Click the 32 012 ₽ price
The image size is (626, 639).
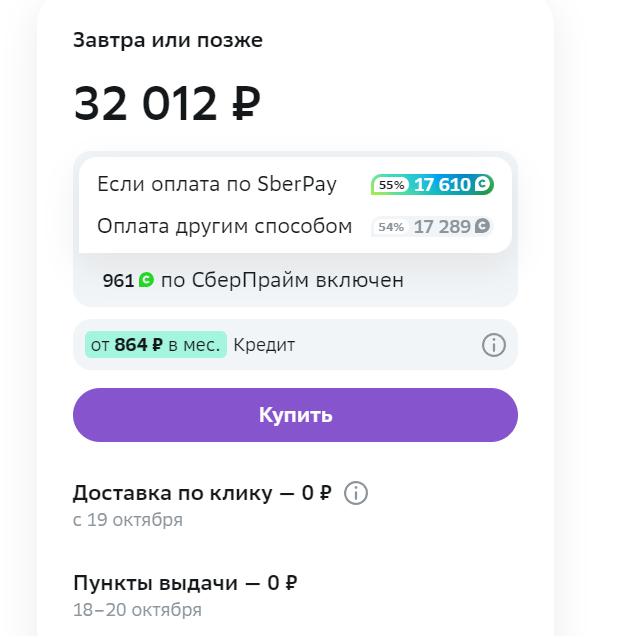point(167,104)
